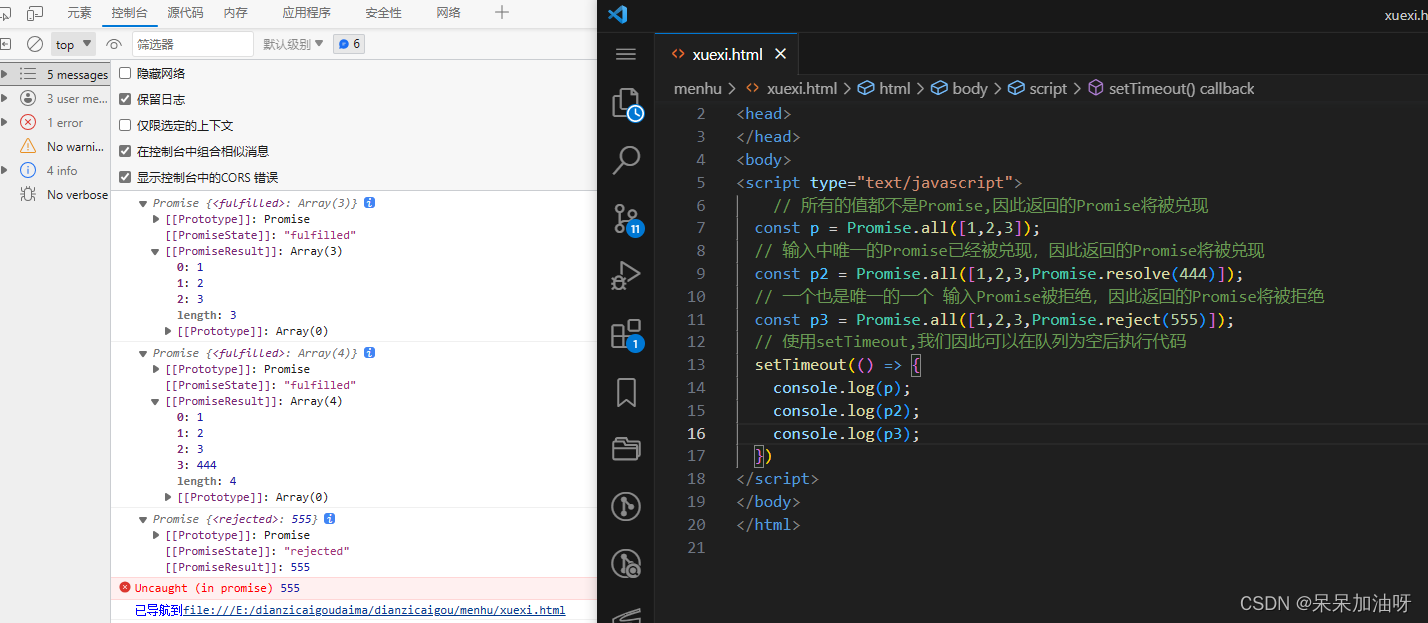
Task: Collapse PromiseResult Array(4) node
Action: [x=156, y=401]
